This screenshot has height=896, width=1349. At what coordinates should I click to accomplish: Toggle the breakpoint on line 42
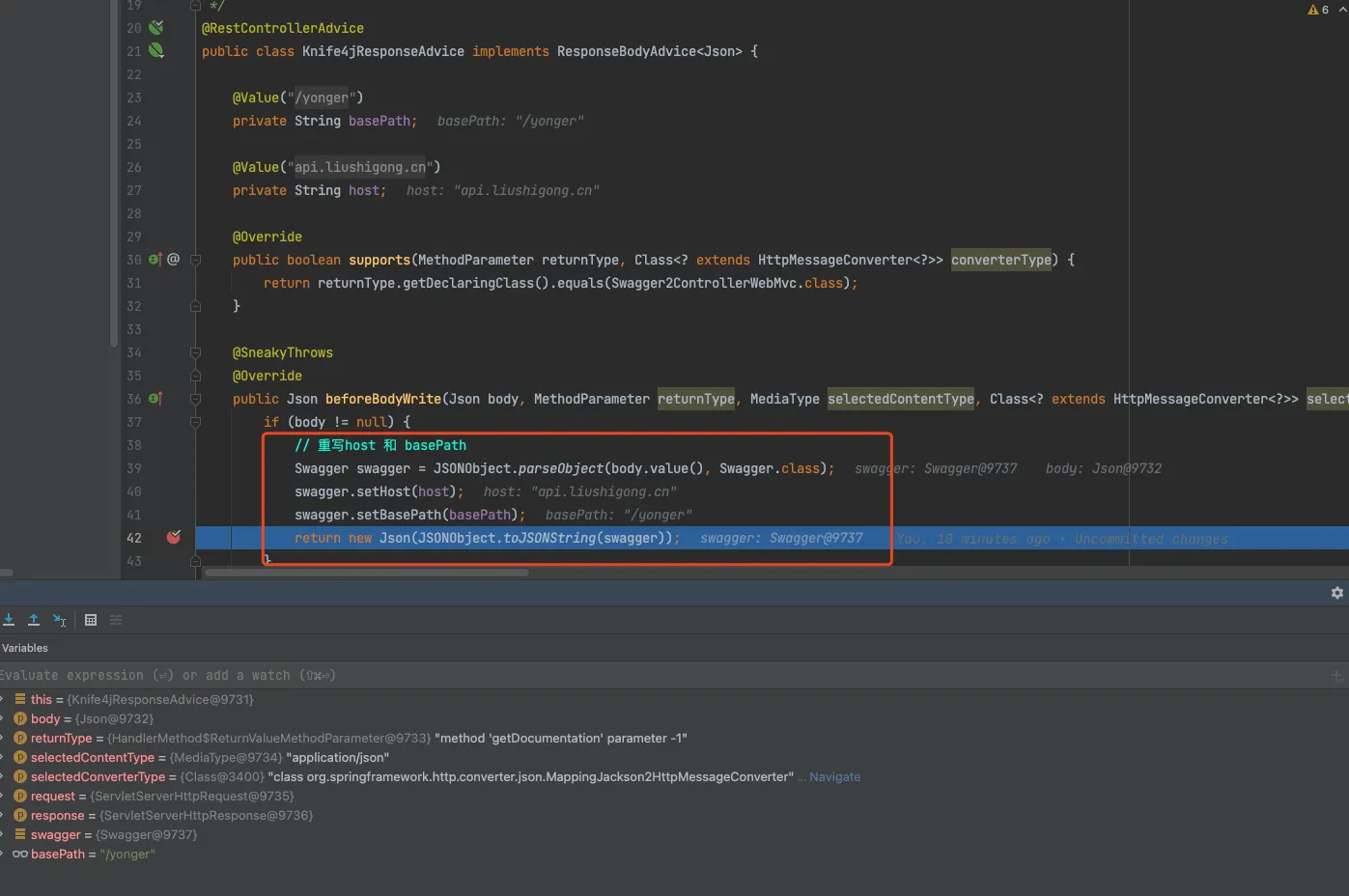pos(174,538)
